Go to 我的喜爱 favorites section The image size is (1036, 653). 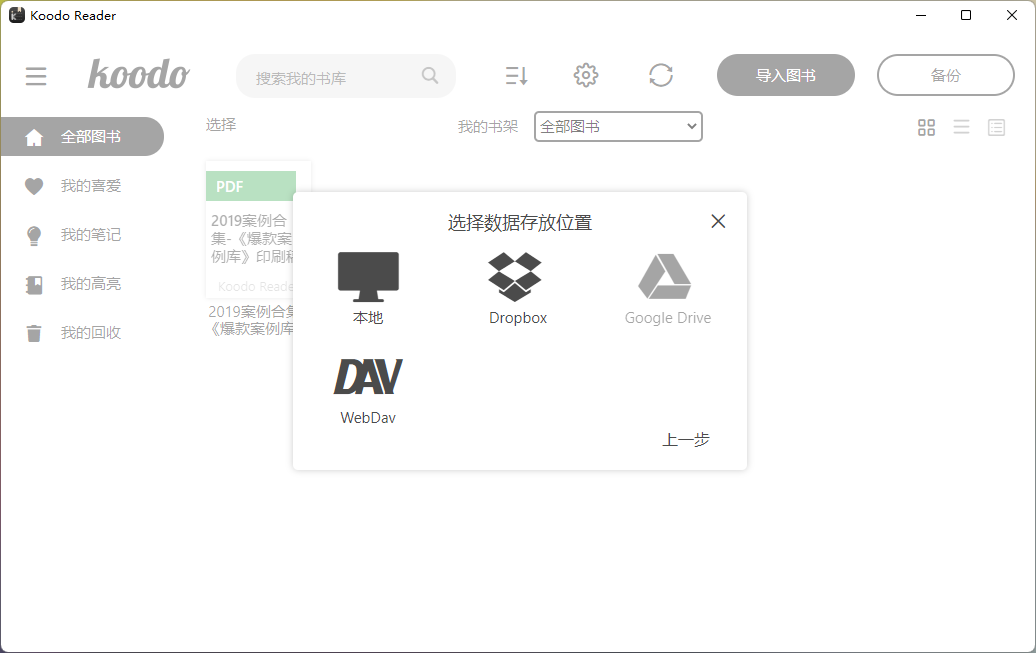coord(82,186)
